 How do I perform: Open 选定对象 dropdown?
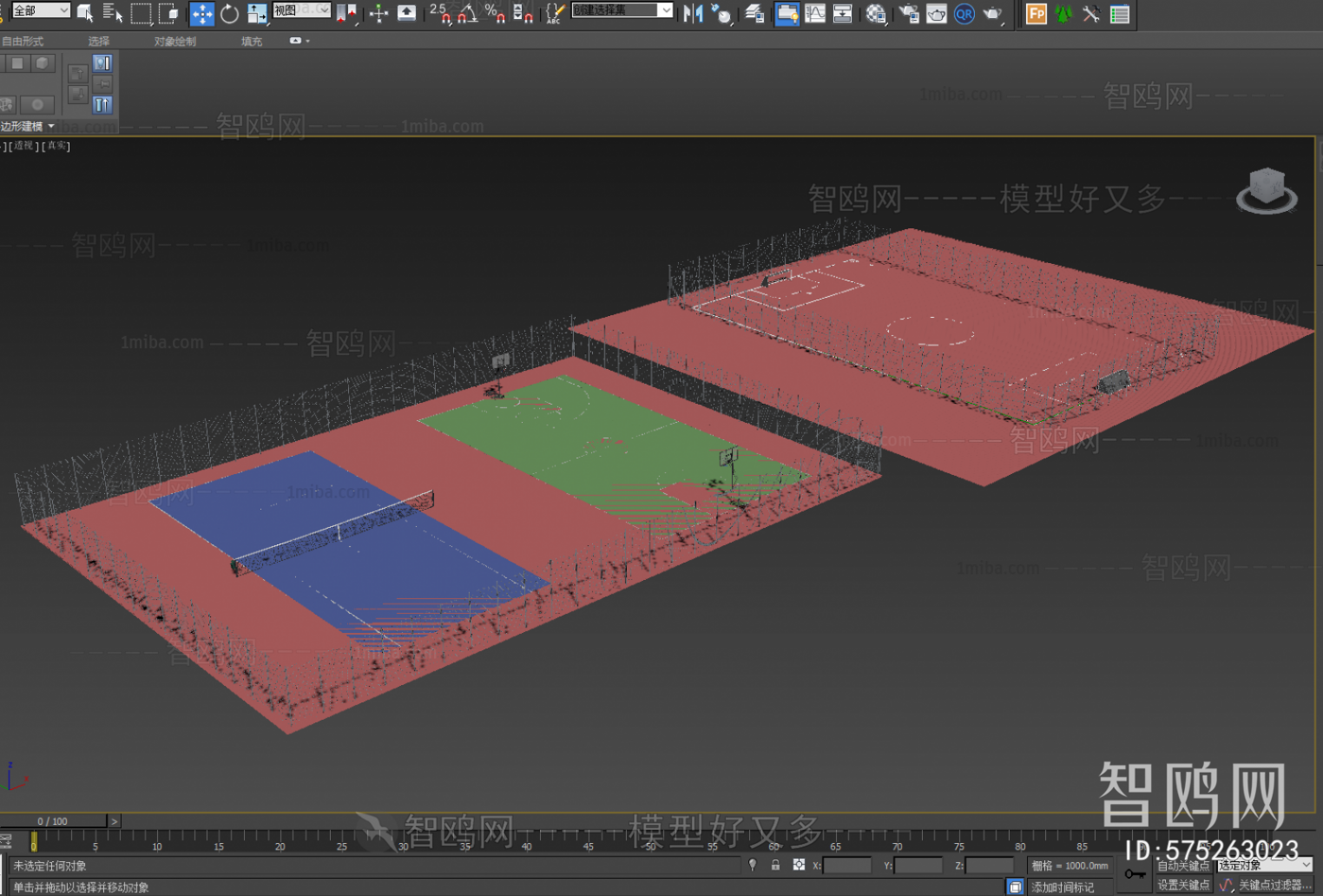click(1264, 865)
